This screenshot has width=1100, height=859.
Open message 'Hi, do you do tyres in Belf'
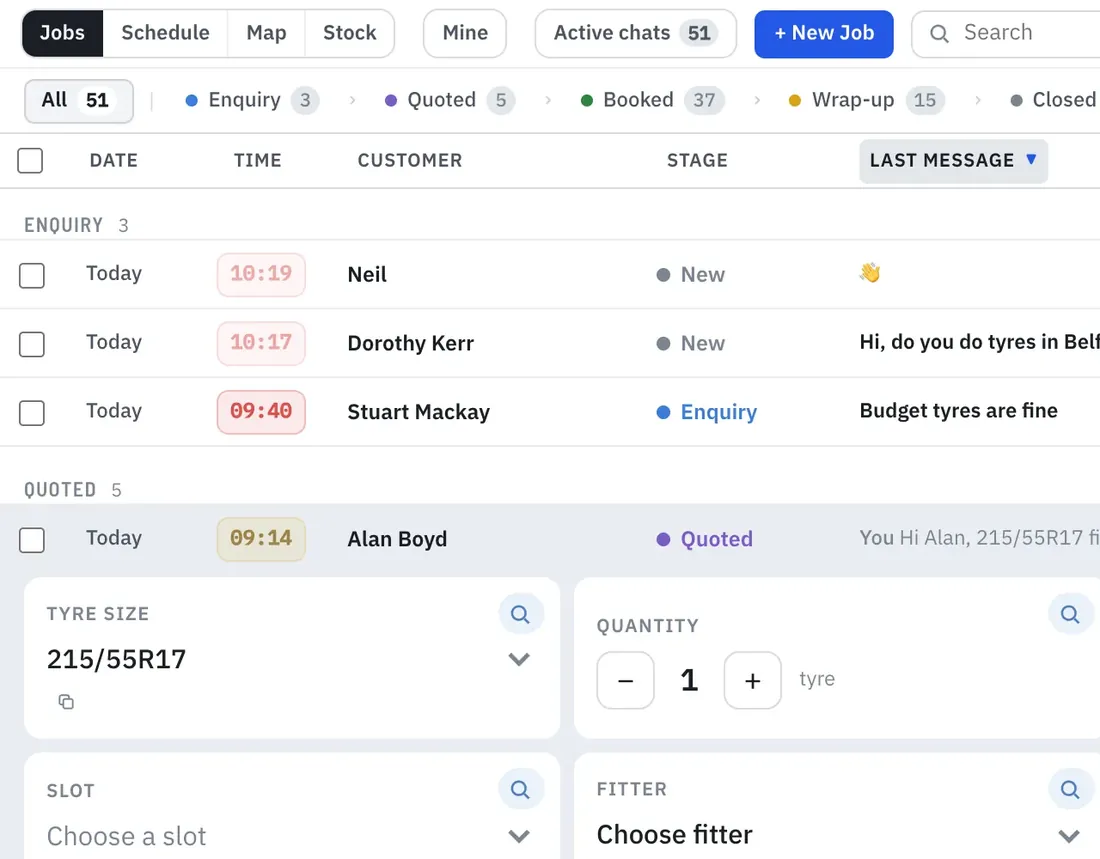979,342
